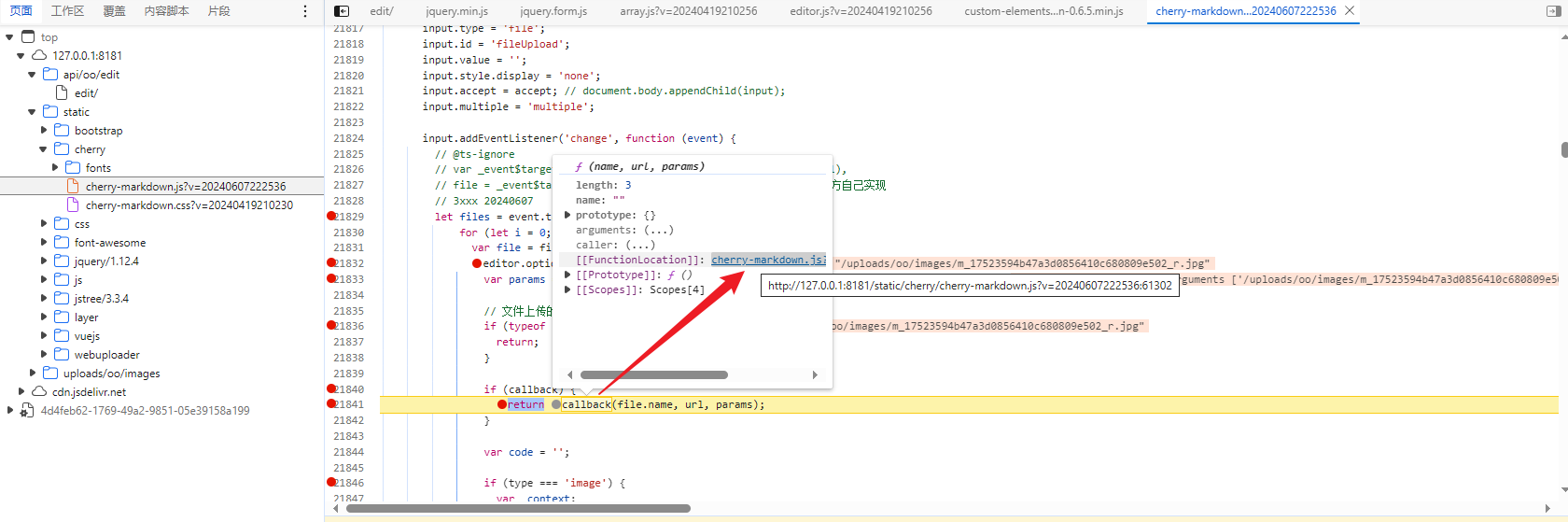This screenshot has width=1568, height=522.
Task: Click the frame icon next to top
Action: click(x=28, y=37)
